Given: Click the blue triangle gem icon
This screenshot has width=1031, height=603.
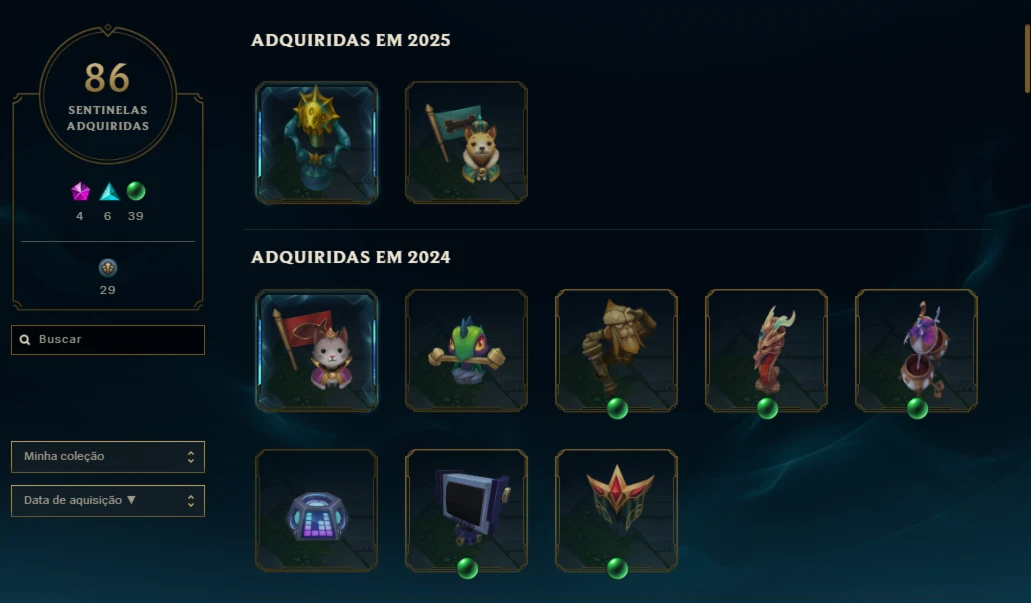Looking at the screenshot, I should click(x=109, y=191).
